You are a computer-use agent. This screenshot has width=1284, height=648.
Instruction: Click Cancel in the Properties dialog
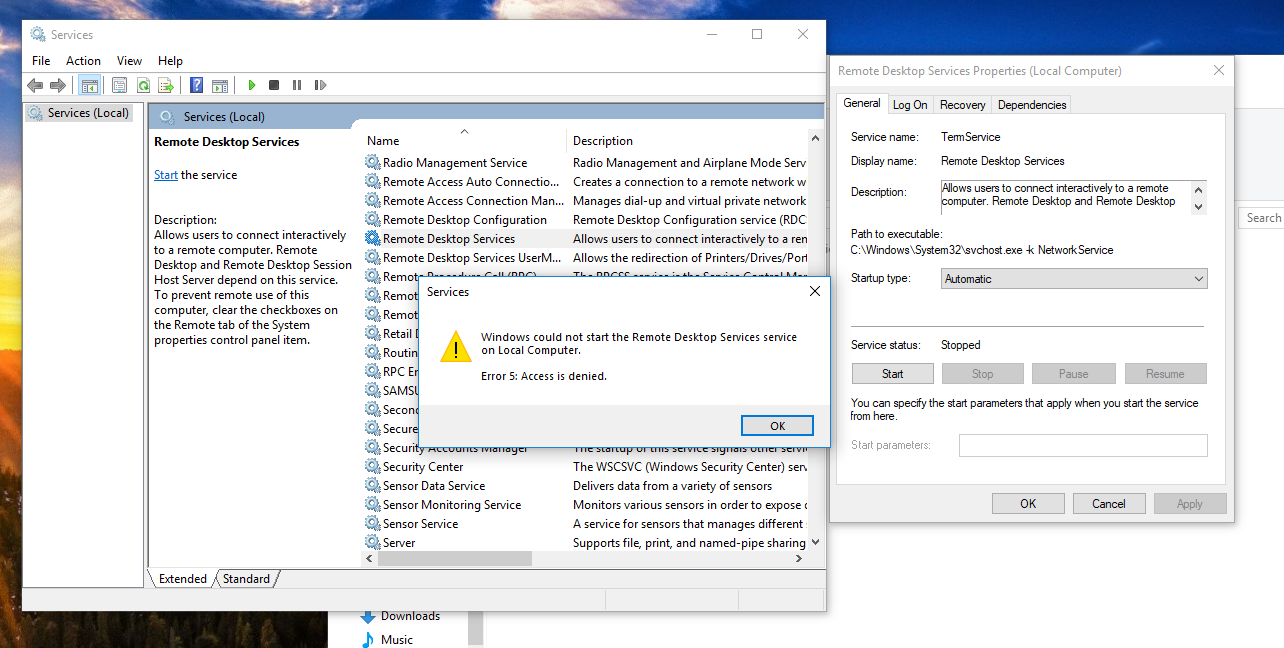pyautogui.click(x=1109, y=504)
